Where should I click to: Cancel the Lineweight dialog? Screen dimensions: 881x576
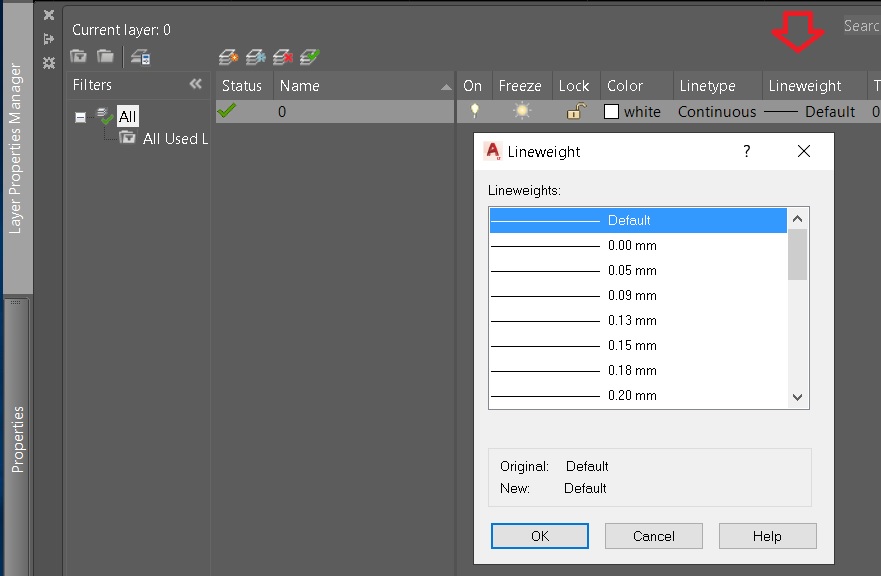(653, 535)
